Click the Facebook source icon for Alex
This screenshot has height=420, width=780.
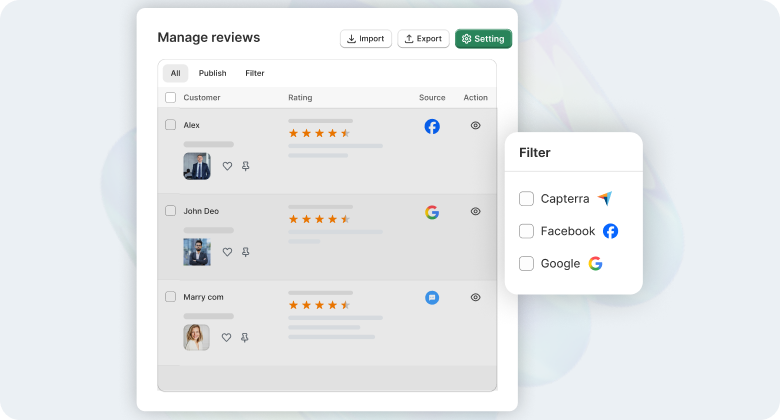[x=432, y=126]
